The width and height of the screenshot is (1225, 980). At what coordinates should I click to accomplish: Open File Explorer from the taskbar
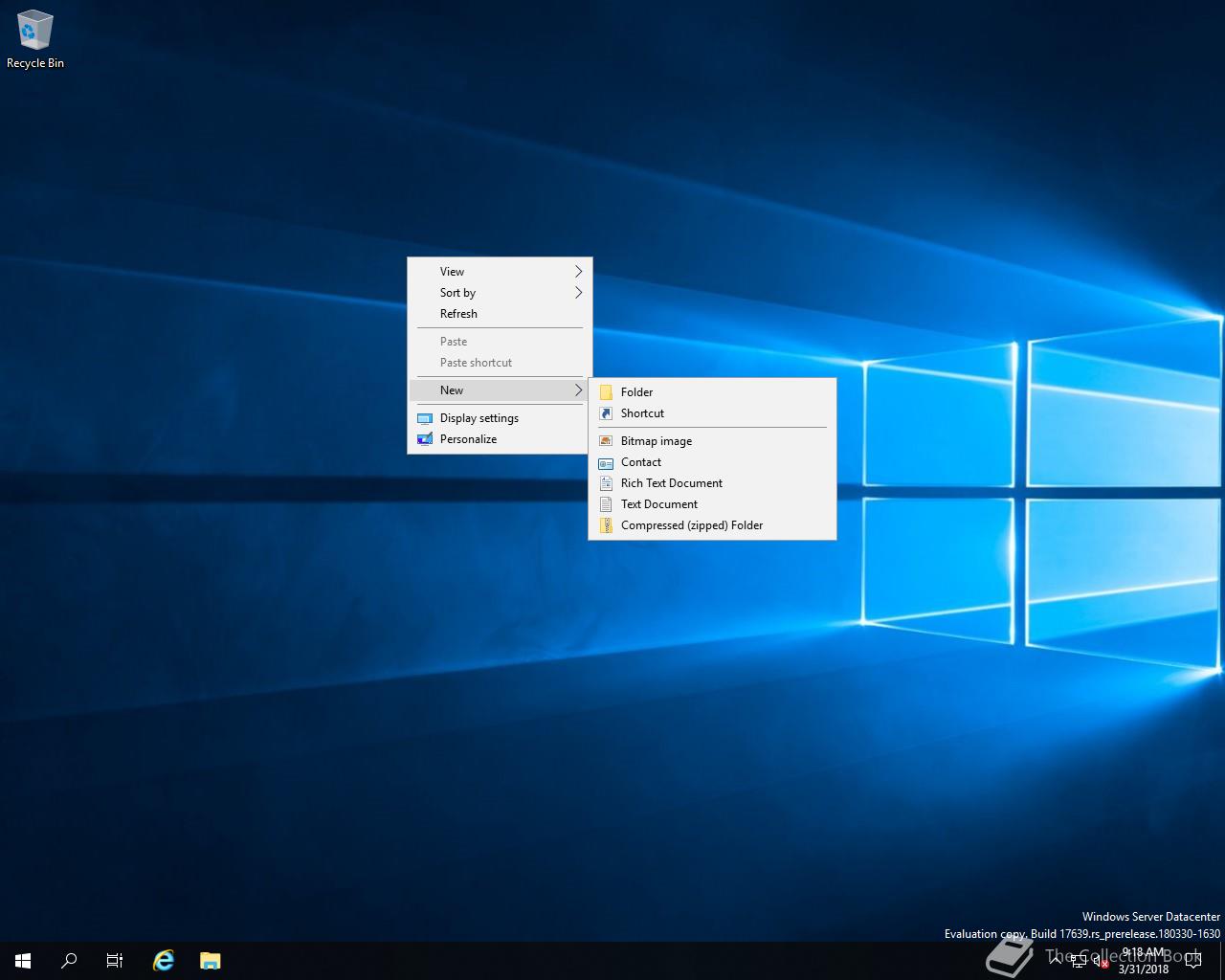click(210, 961)
